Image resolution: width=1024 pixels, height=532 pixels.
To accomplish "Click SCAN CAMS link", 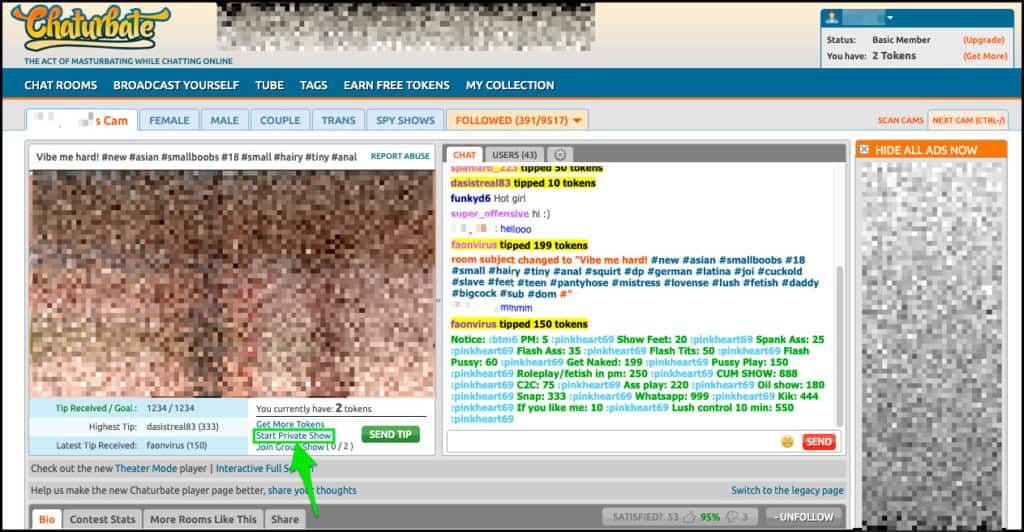I will (x=900, y=121).
